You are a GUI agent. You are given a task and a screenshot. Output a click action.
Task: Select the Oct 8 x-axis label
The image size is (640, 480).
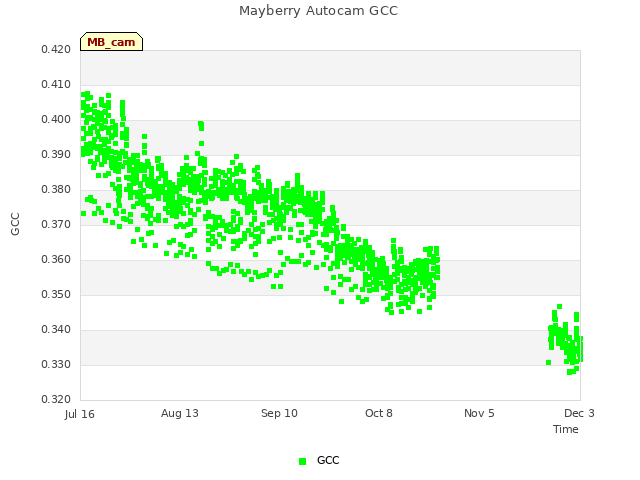(x=379, y=413)
